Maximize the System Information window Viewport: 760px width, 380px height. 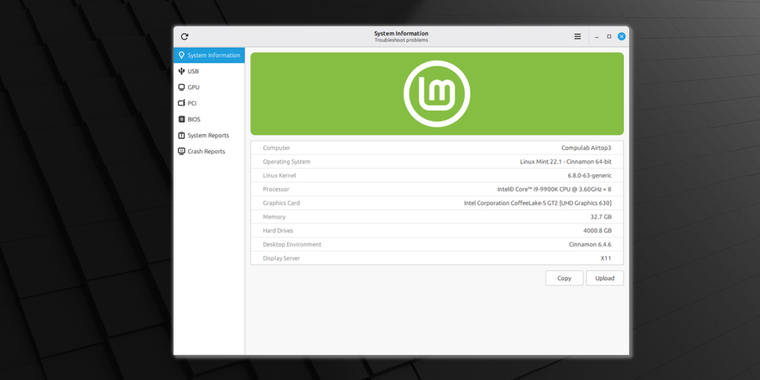pos(609,36)
